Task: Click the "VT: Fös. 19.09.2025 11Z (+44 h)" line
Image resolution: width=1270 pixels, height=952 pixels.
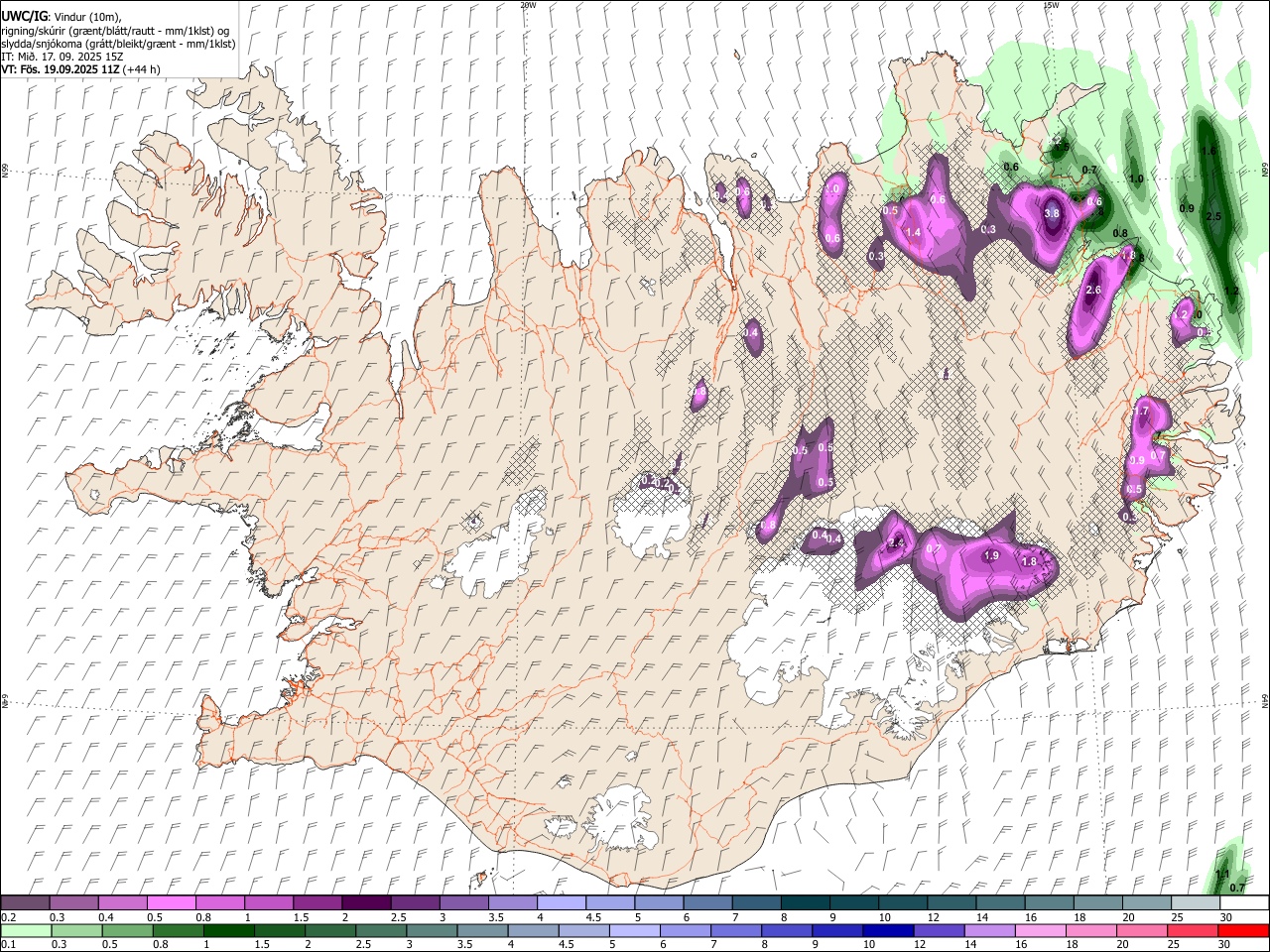Action: pos(80,69)
